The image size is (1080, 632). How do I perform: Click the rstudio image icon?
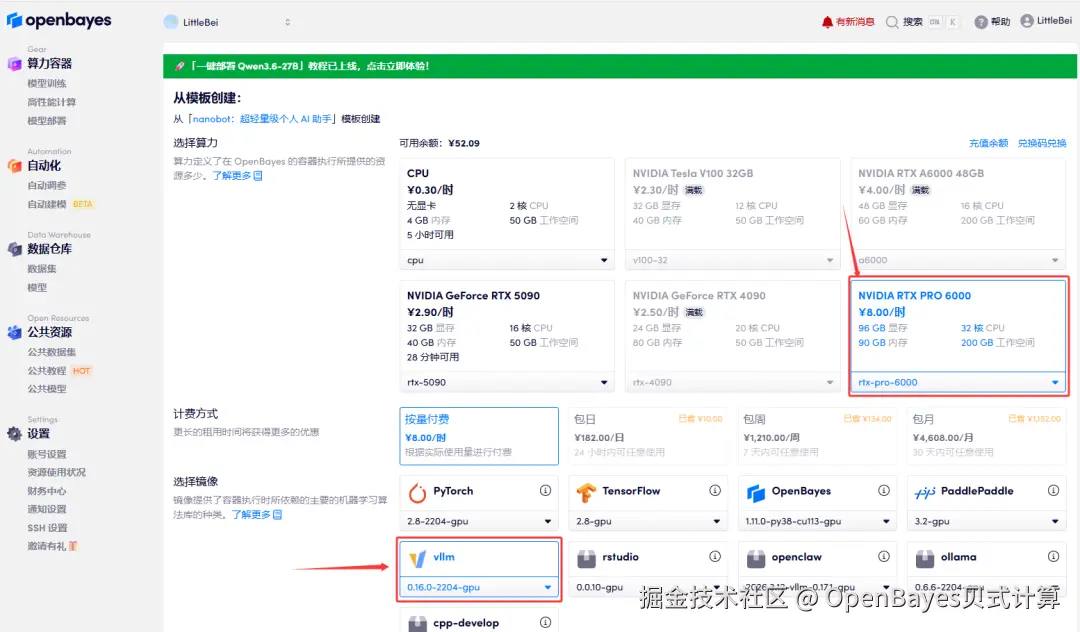coord(586,558)
